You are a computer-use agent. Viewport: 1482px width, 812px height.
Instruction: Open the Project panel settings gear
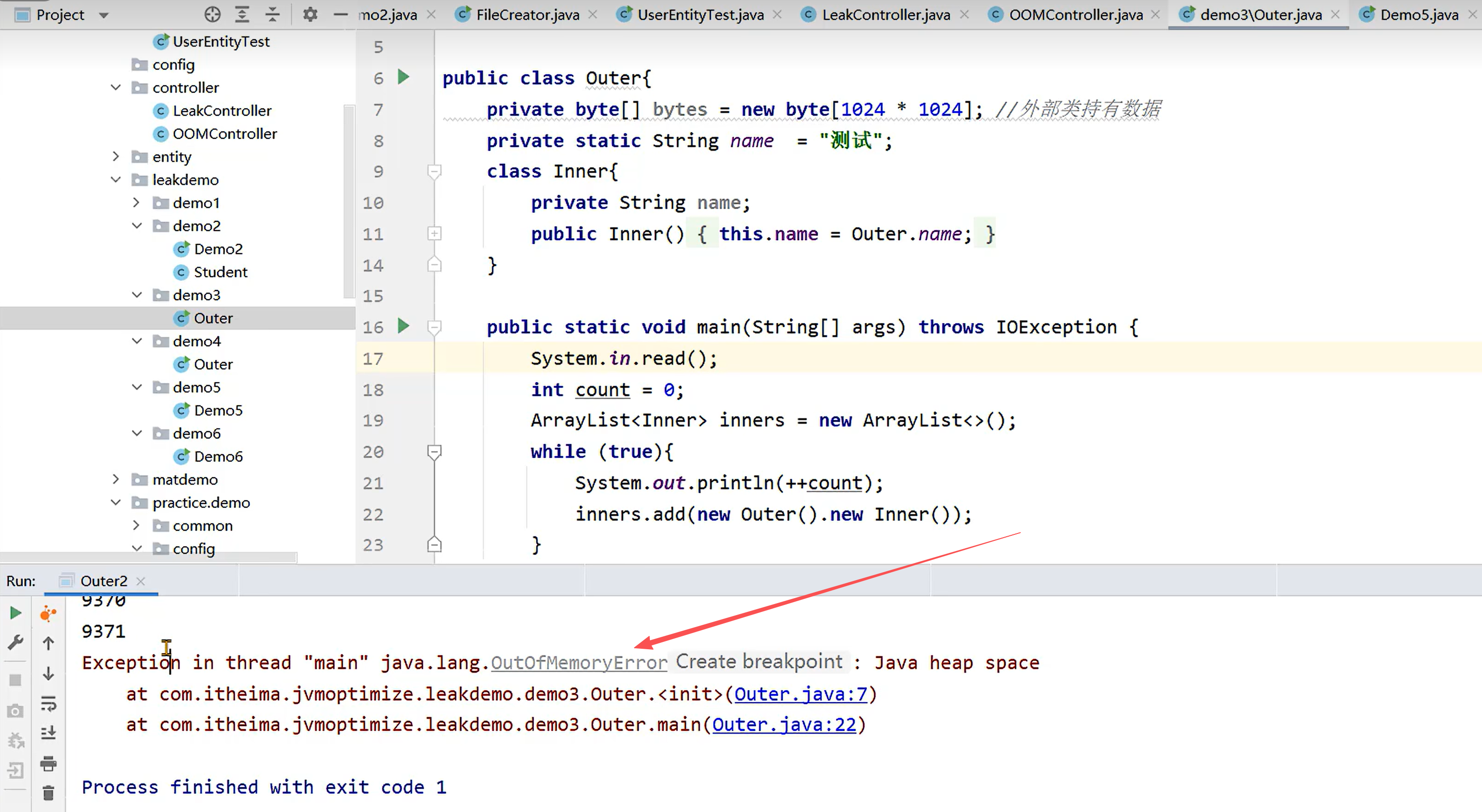coord(310,14)
